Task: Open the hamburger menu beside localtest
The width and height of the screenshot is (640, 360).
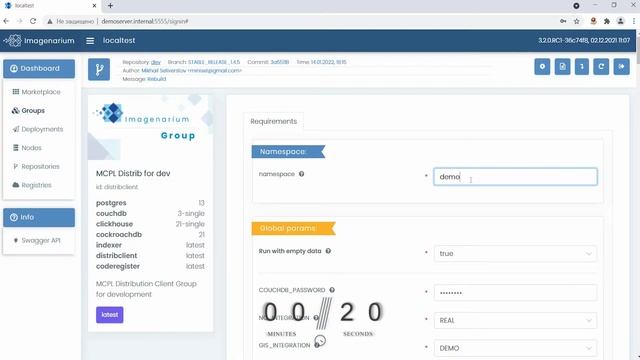Action: click(90, 40)
